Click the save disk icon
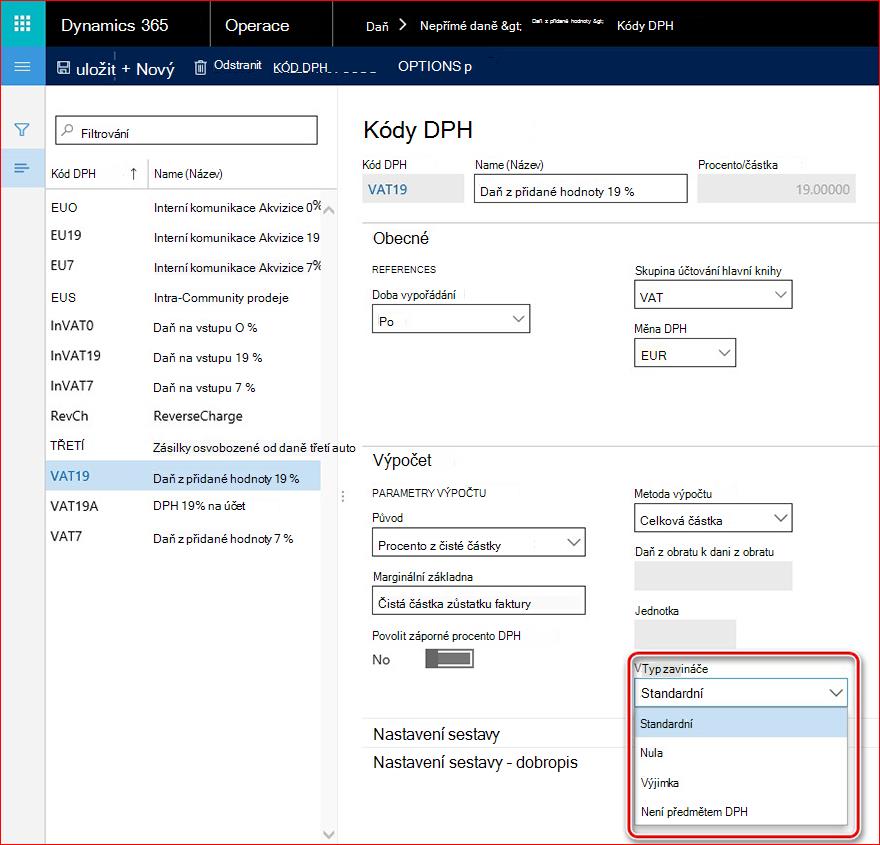This screenshot has width=880, height=845. [x=63, y=68]
